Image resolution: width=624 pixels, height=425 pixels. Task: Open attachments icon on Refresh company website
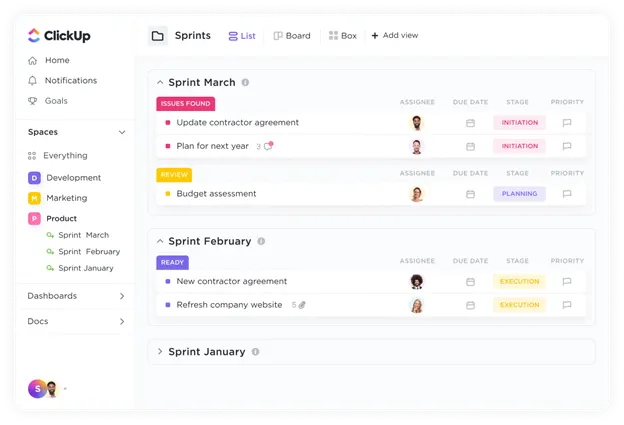click(x=302, y=305)
